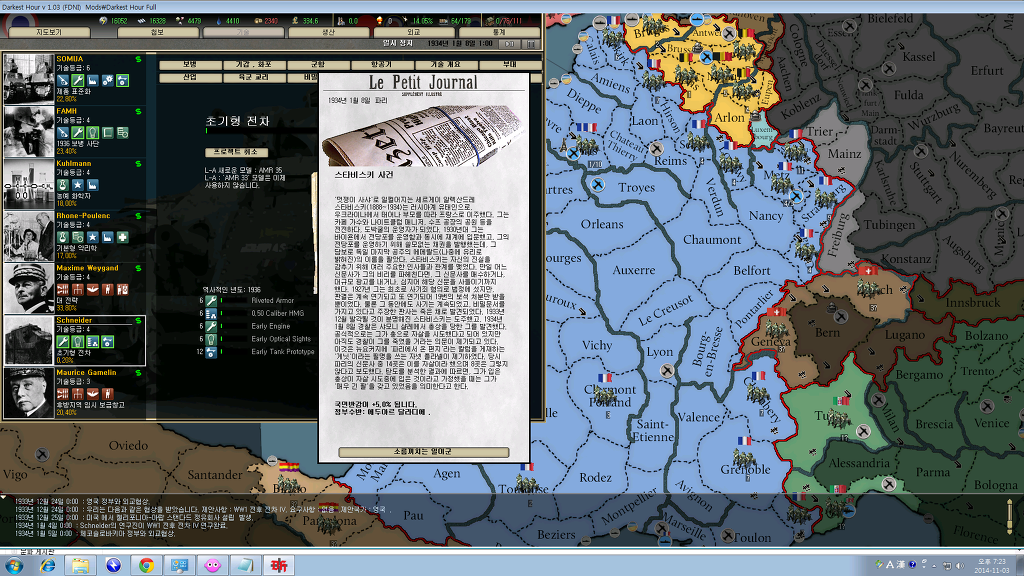This screenshot has height=576, width=1024.
Task: Click SOMUA's factory specialty icon
Action: 93,80
